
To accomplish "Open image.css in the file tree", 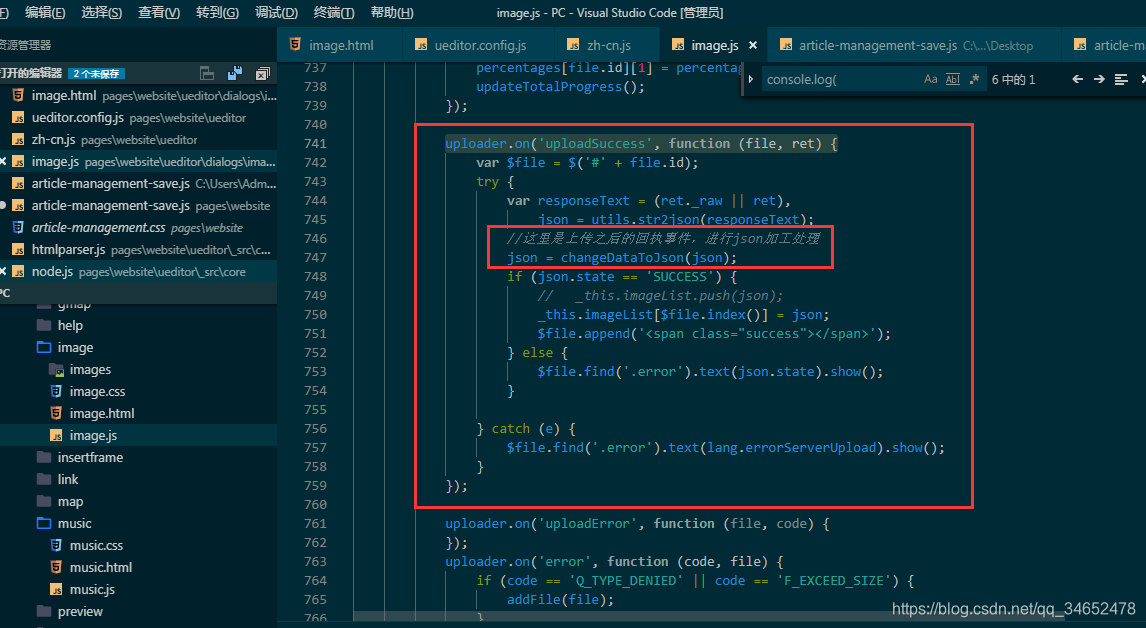I will point(138,391).
